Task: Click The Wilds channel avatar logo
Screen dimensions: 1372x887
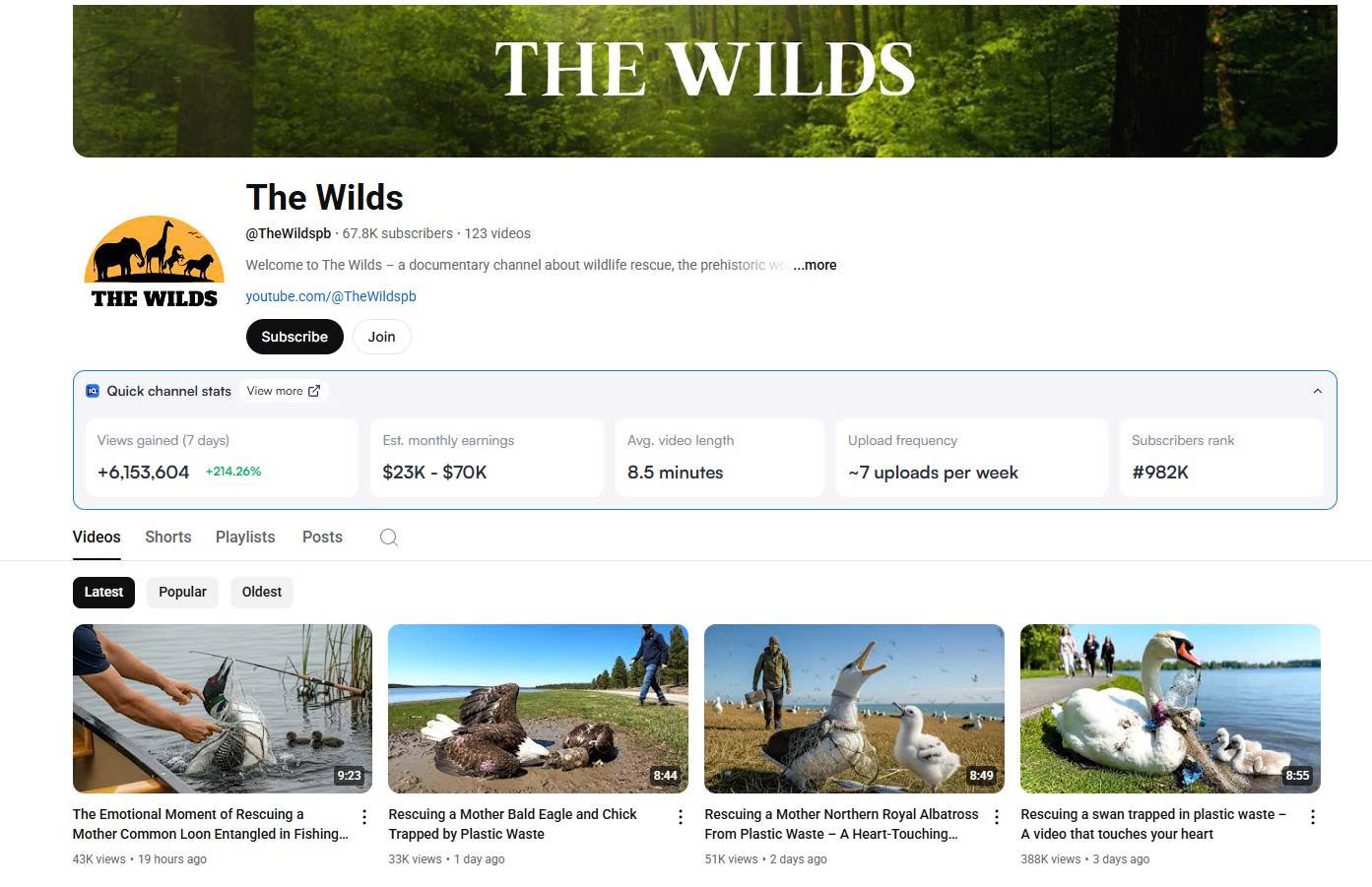Action: (x=155, y=264)
